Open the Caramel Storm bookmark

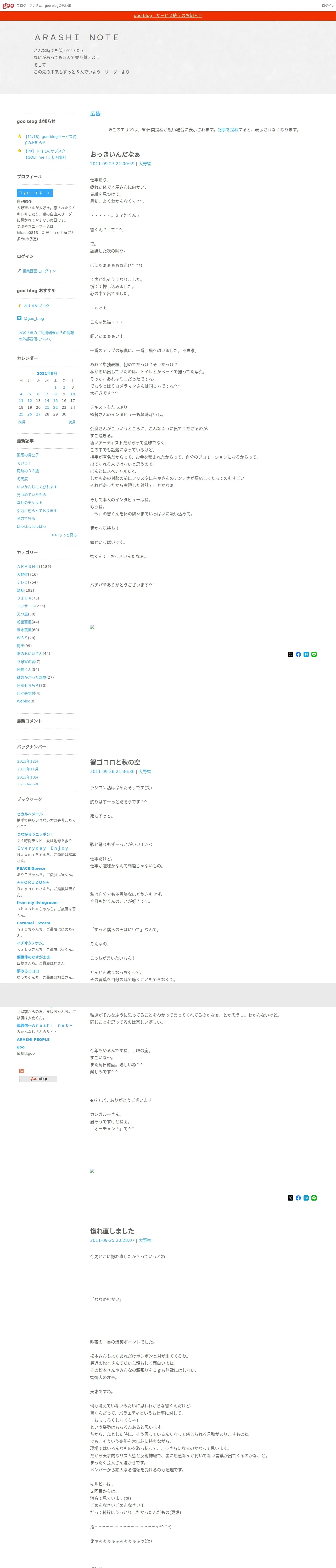(x=33, y=923)
